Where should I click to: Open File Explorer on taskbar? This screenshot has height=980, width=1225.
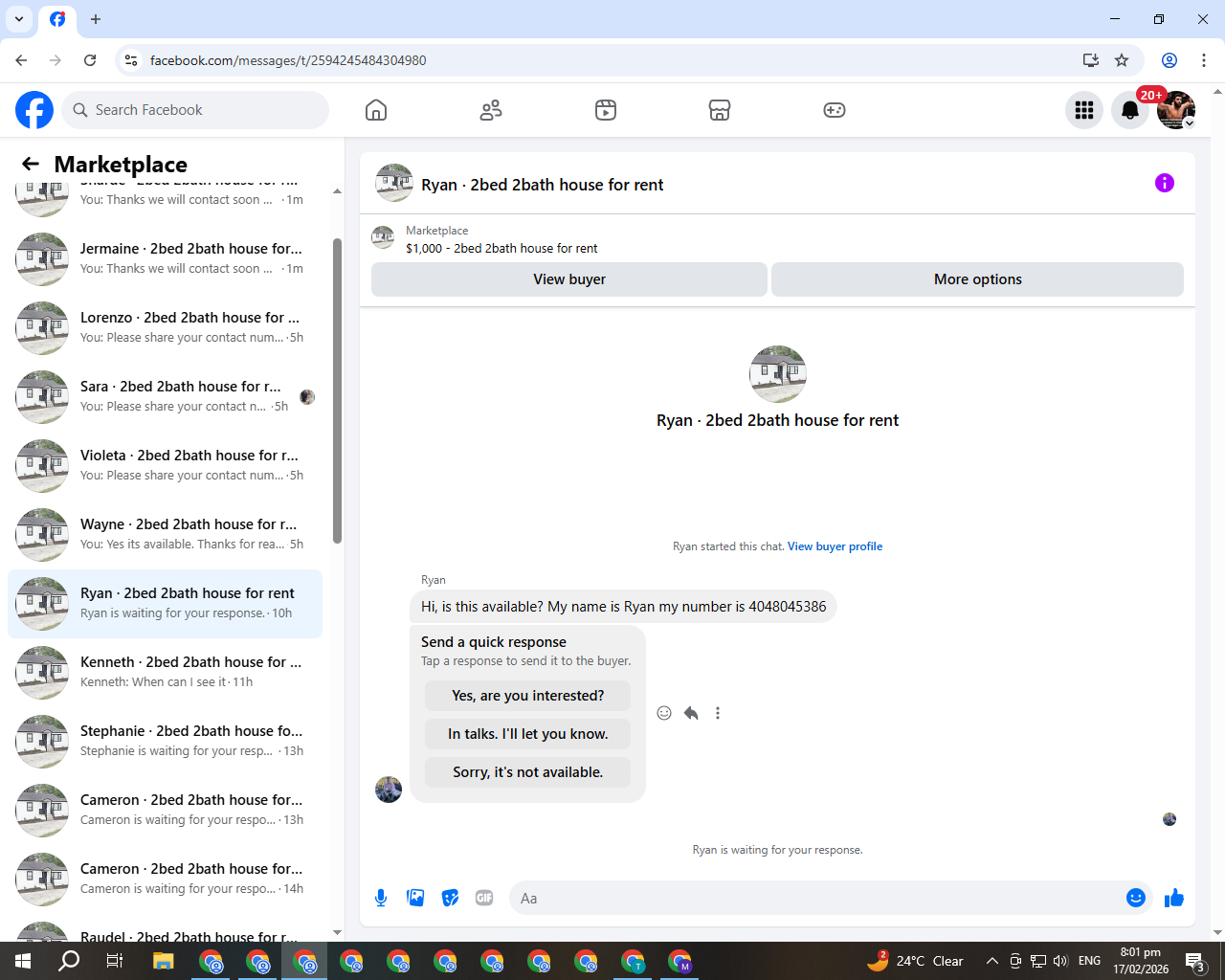163,961
